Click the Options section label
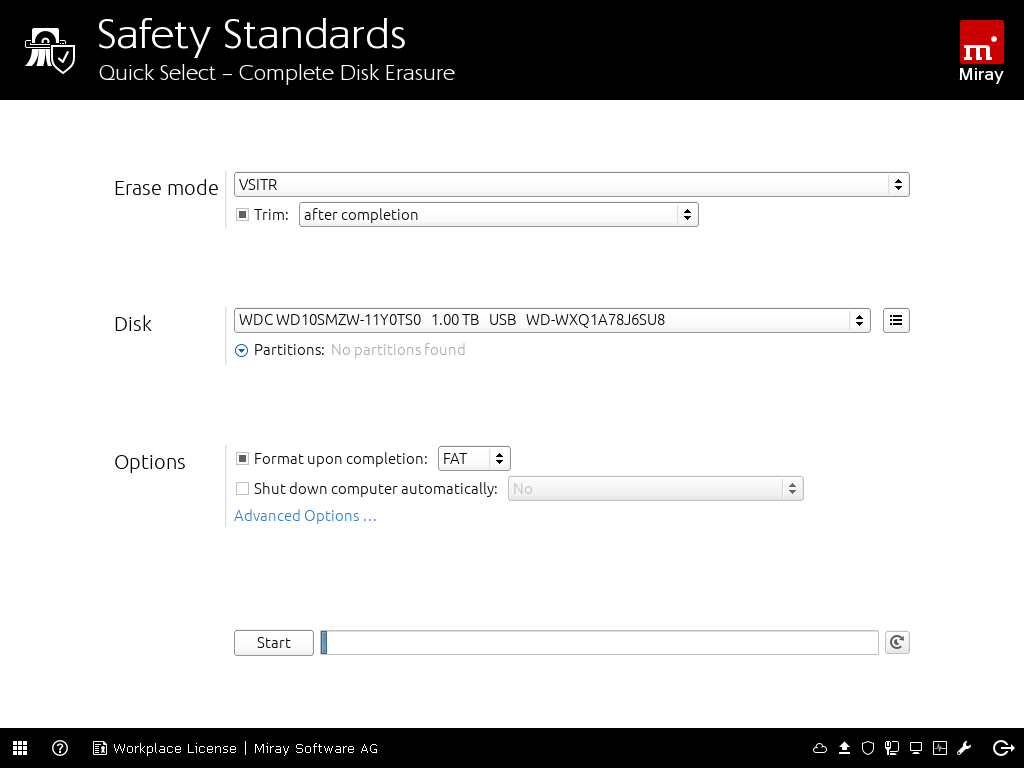 point(150,462)
